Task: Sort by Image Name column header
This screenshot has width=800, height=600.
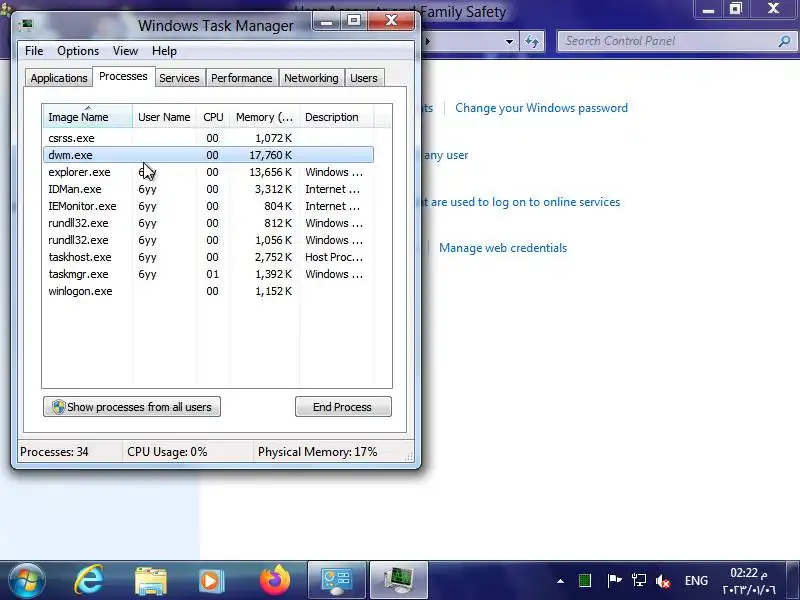Action: coord(88,117)
